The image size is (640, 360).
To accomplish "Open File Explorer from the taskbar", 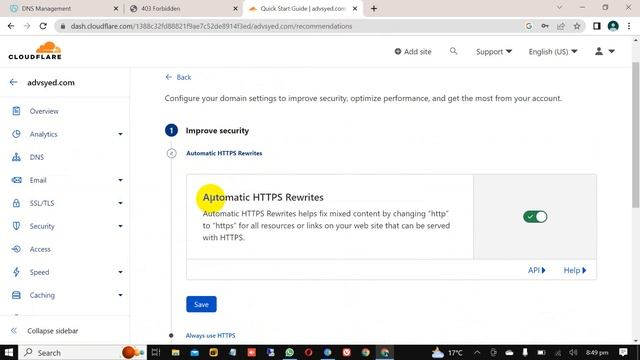I will [175, 352].
